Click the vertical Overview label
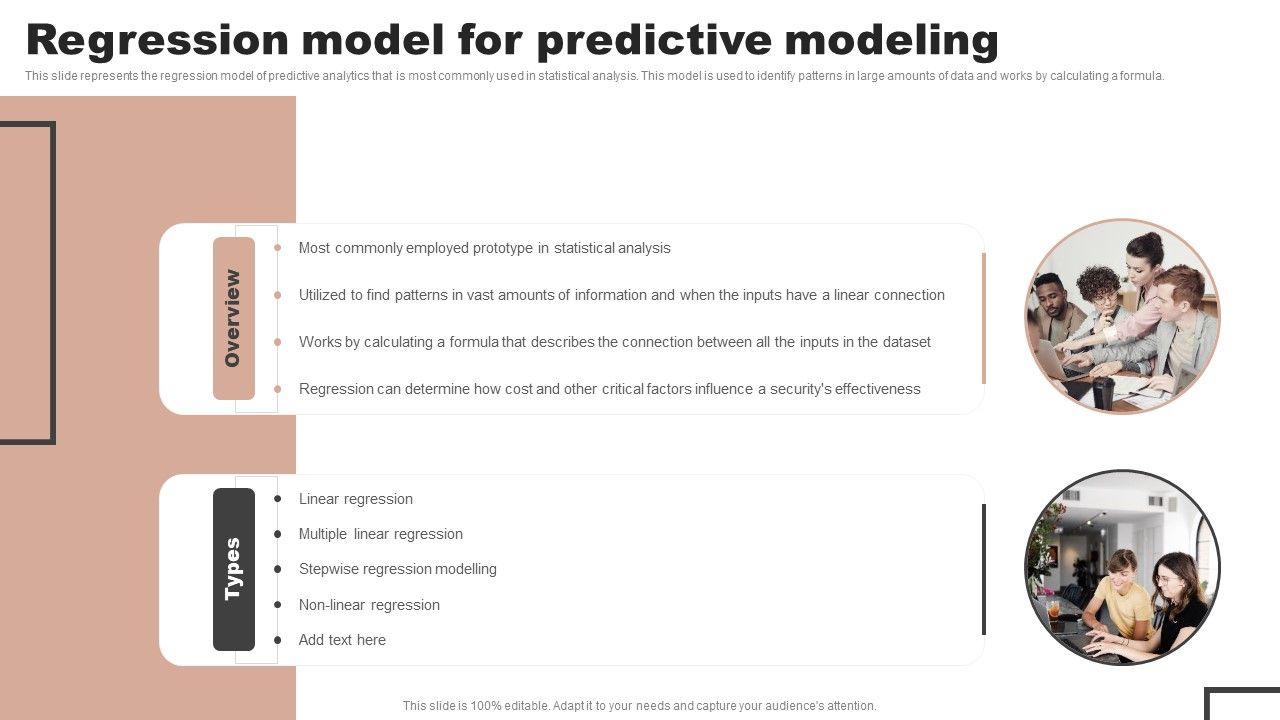Viewport: 1280px width, 720px height. (233, 318)
